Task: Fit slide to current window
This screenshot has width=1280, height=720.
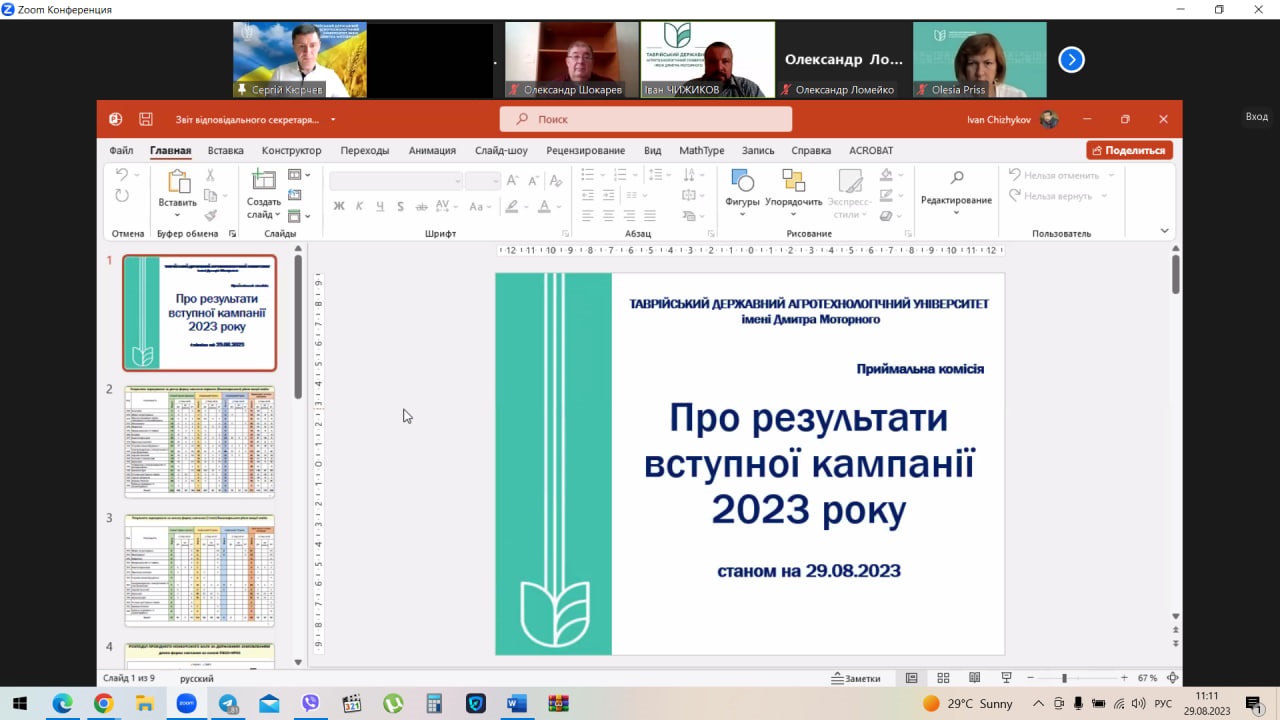Action: 1172,678
